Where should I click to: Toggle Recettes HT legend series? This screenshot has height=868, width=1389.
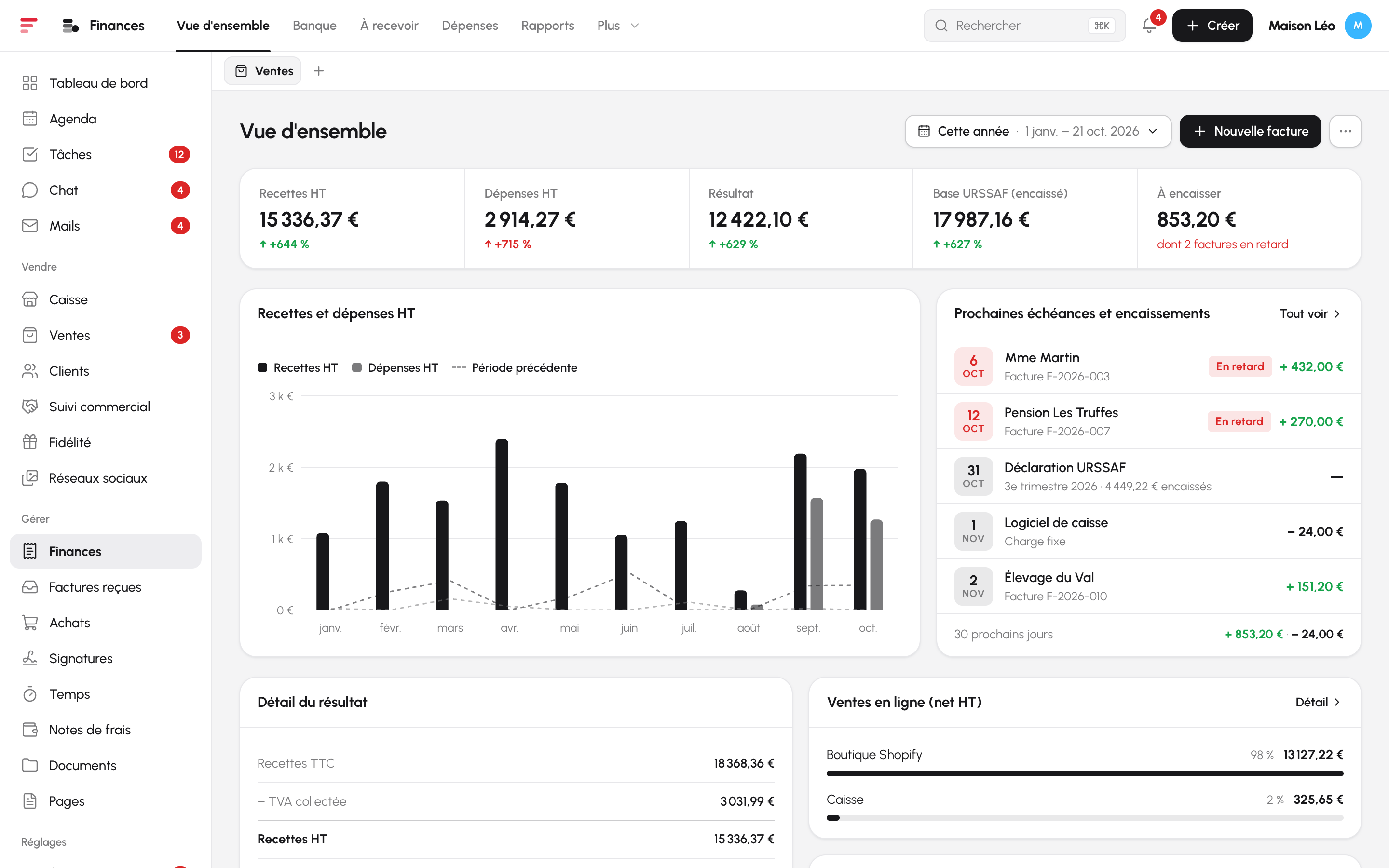click(x=298, y=367)
